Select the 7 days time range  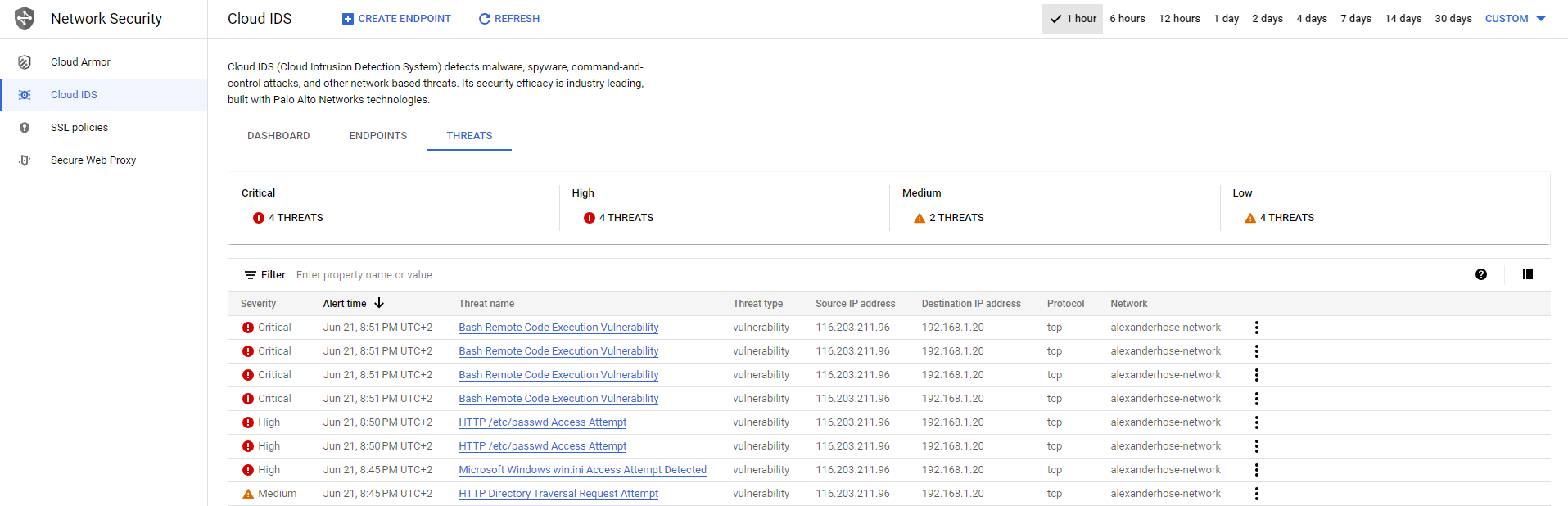(x=1356, y=19)
